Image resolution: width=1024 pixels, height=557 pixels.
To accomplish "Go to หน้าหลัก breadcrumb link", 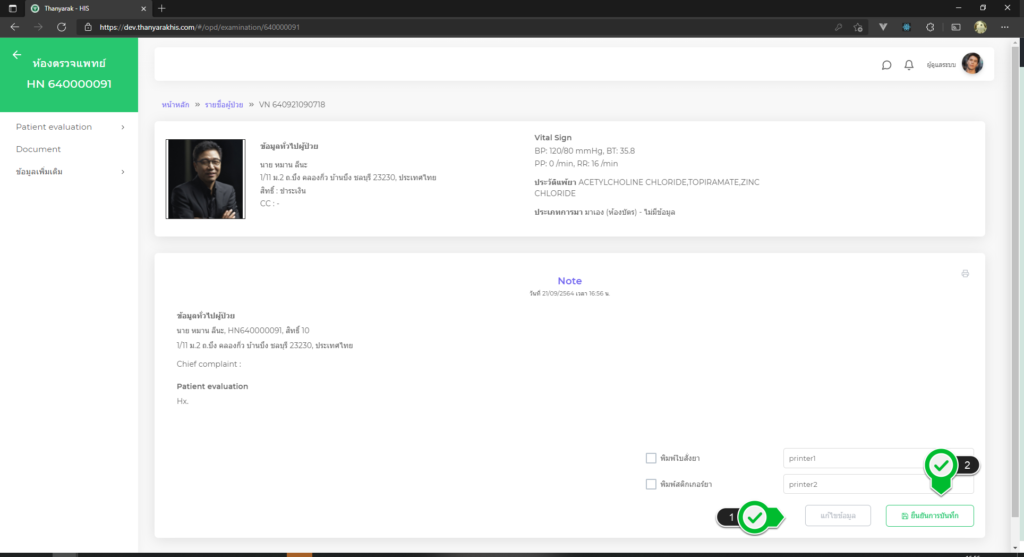I will (175, 104).
